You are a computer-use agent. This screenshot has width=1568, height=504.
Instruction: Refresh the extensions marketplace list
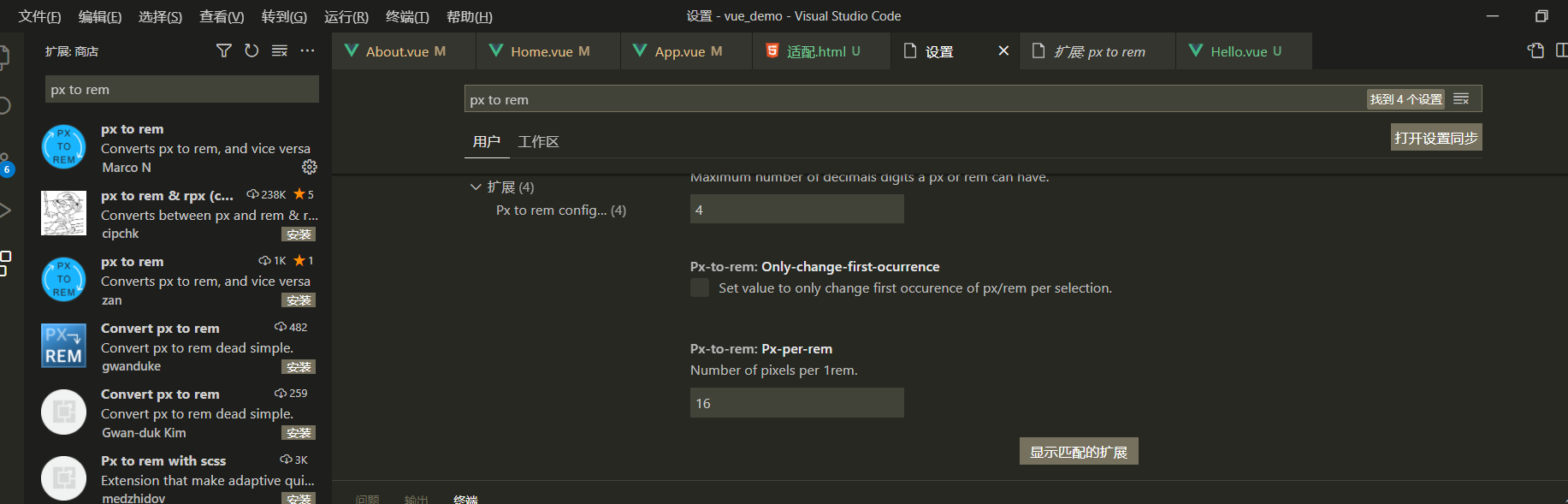tap(251, 51)
